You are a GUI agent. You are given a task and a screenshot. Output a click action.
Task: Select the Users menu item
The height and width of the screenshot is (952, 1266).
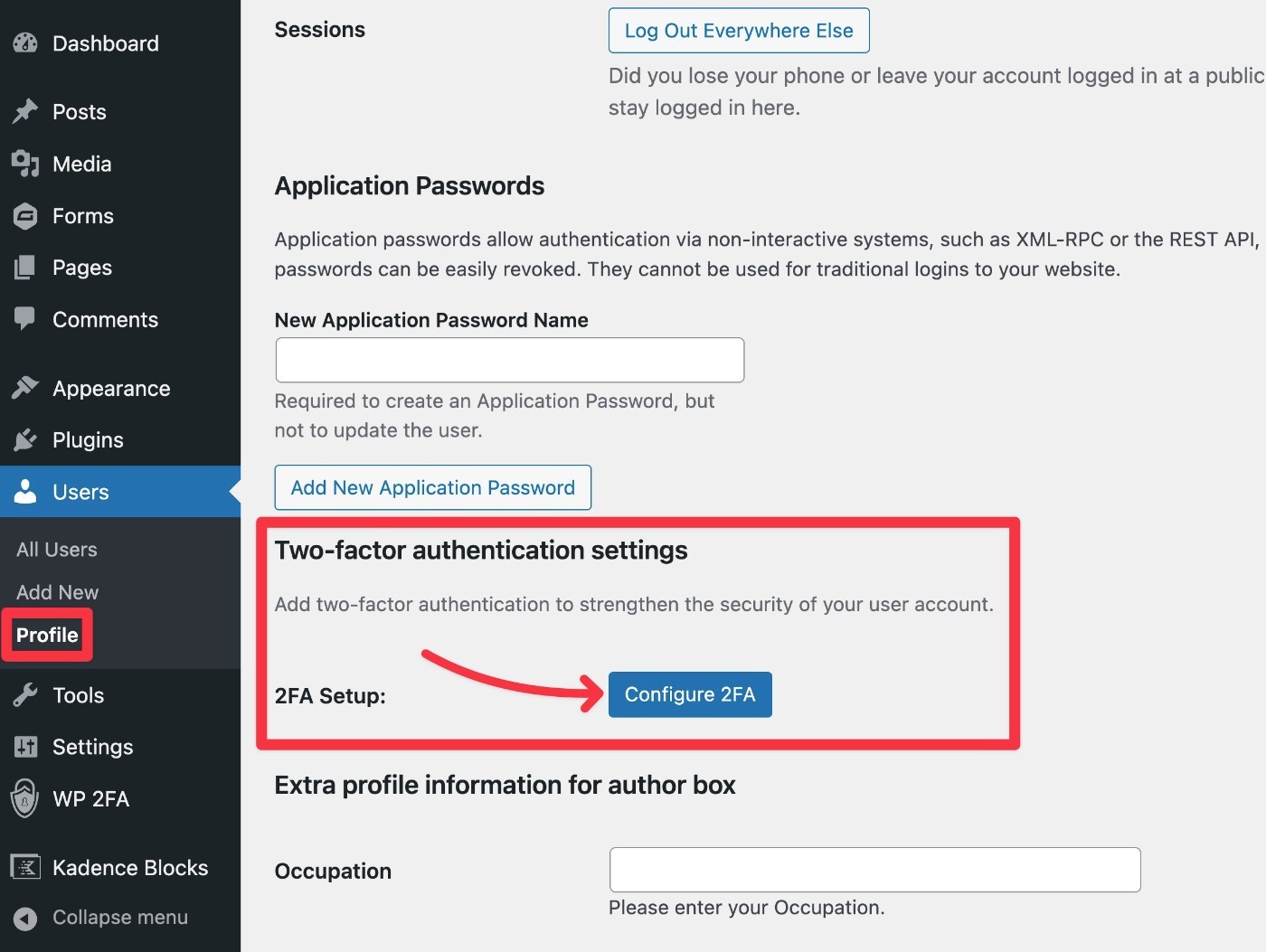pyautogui.click(x=120, y=492)
